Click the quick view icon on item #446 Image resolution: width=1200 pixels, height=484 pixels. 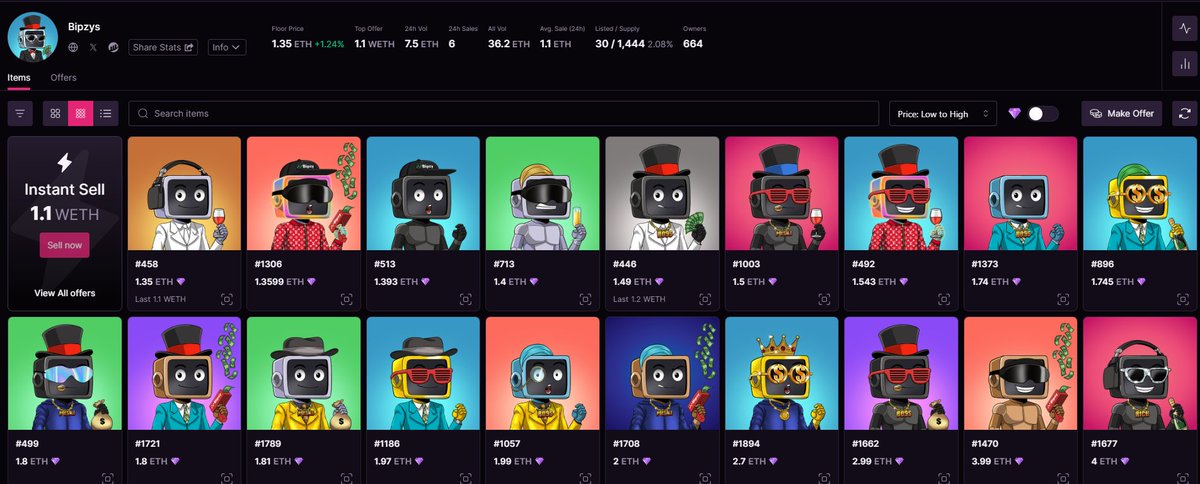[x=705, y=299]
